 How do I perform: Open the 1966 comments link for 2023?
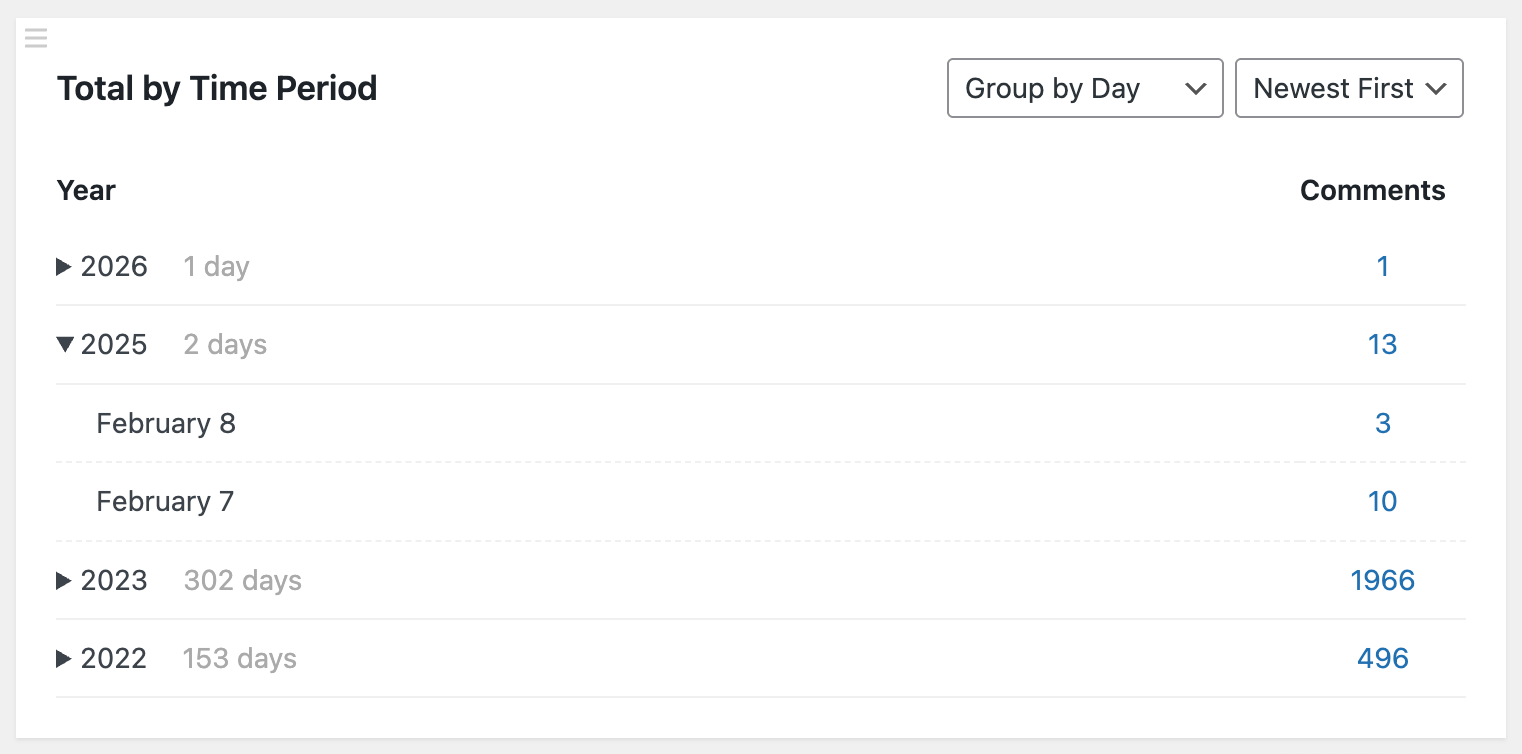pos(1382,581)
